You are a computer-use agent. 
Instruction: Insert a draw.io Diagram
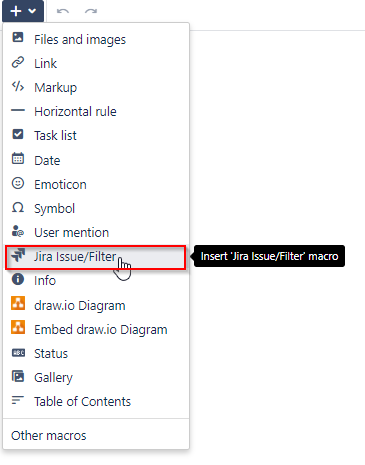(x=96, y=305)
